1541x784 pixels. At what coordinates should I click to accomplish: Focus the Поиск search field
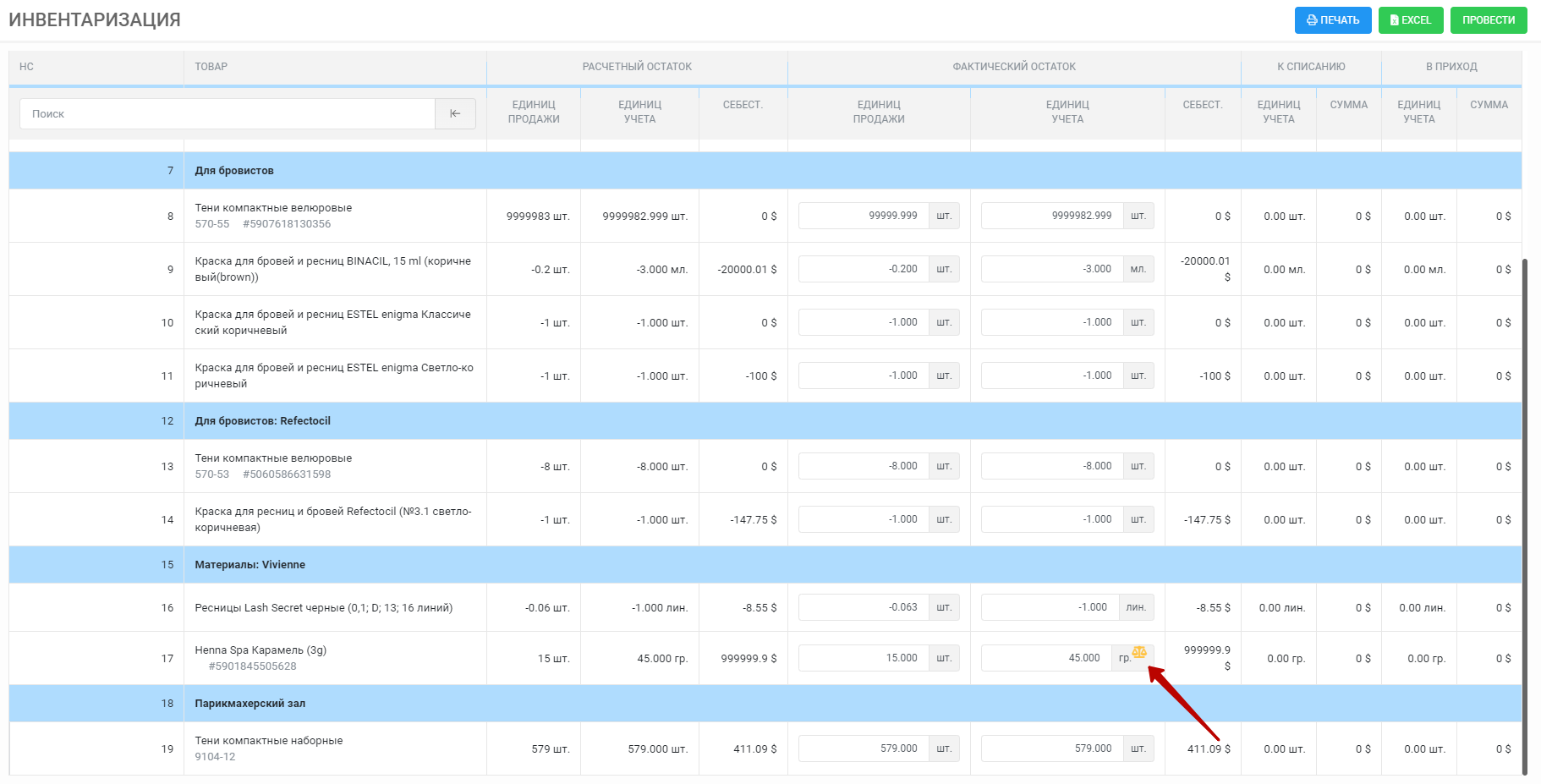(228, 113)
